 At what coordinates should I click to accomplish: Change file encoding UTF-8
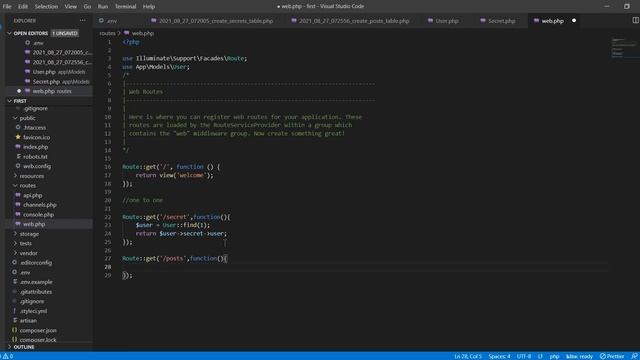[524, 356]
